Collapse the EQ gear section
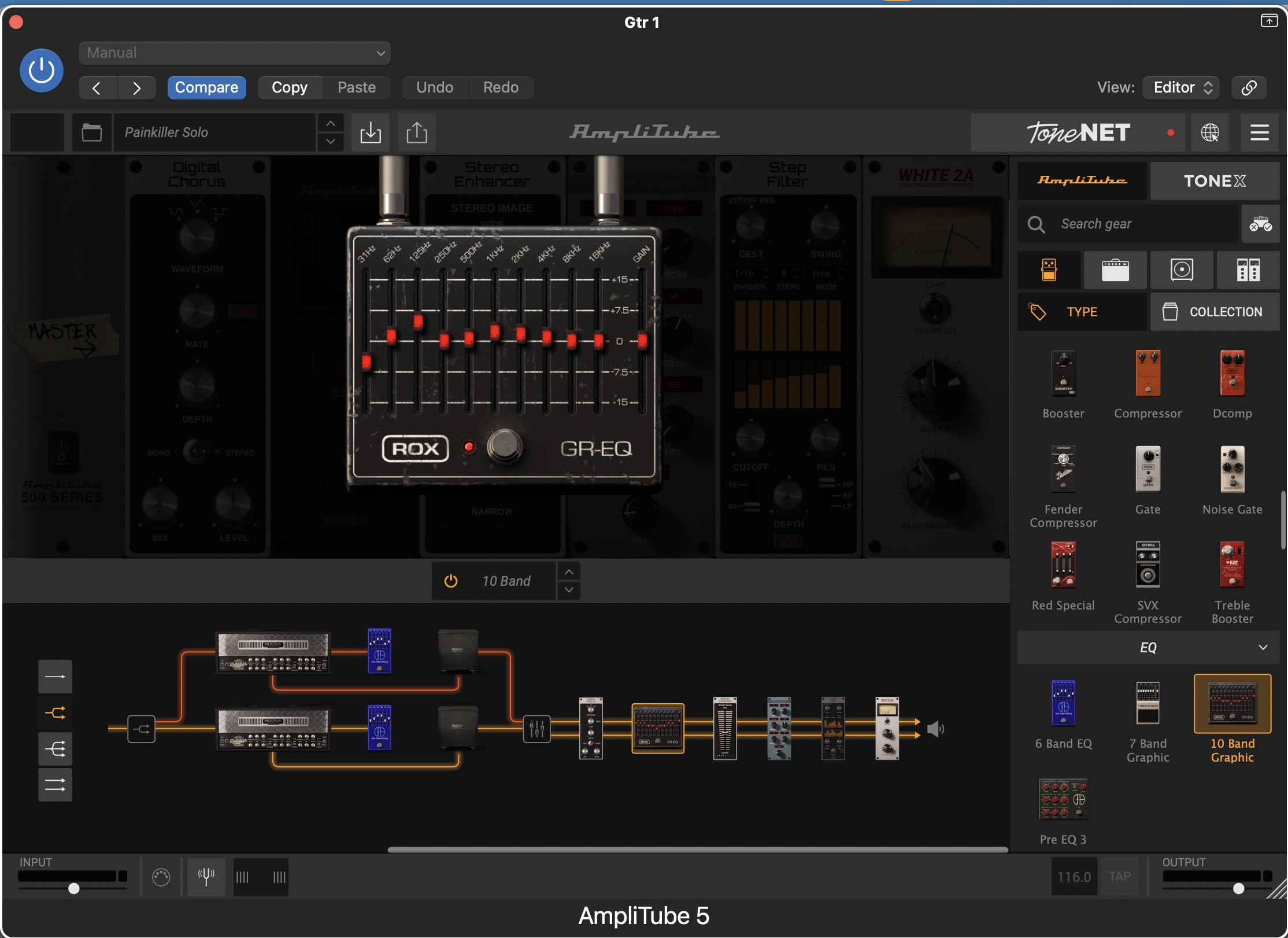This screenshot has height=938, width=1288. pos(1263,648)
